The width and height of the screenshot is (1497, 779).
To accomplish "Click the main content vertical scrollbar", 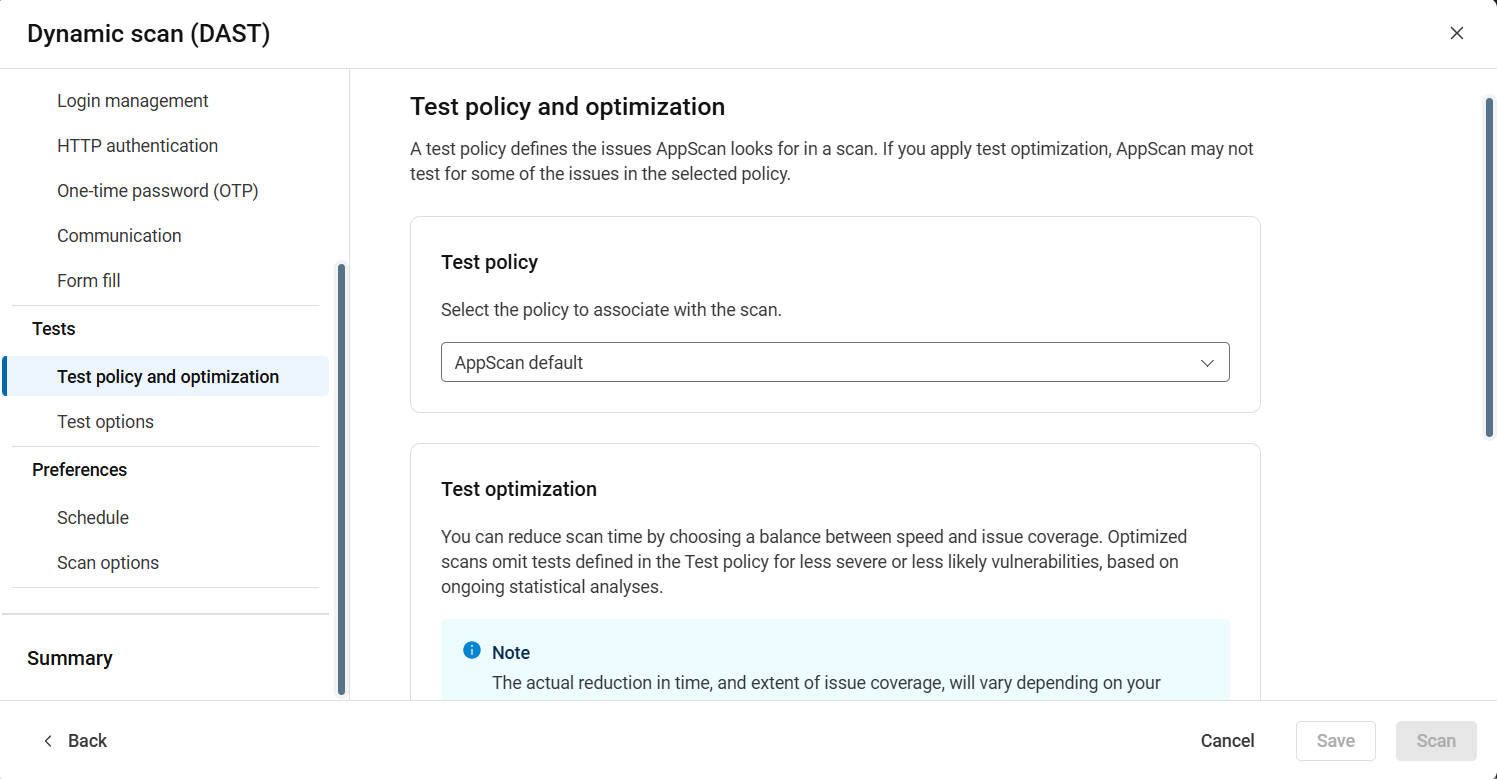I will [x=1489, y=268].
